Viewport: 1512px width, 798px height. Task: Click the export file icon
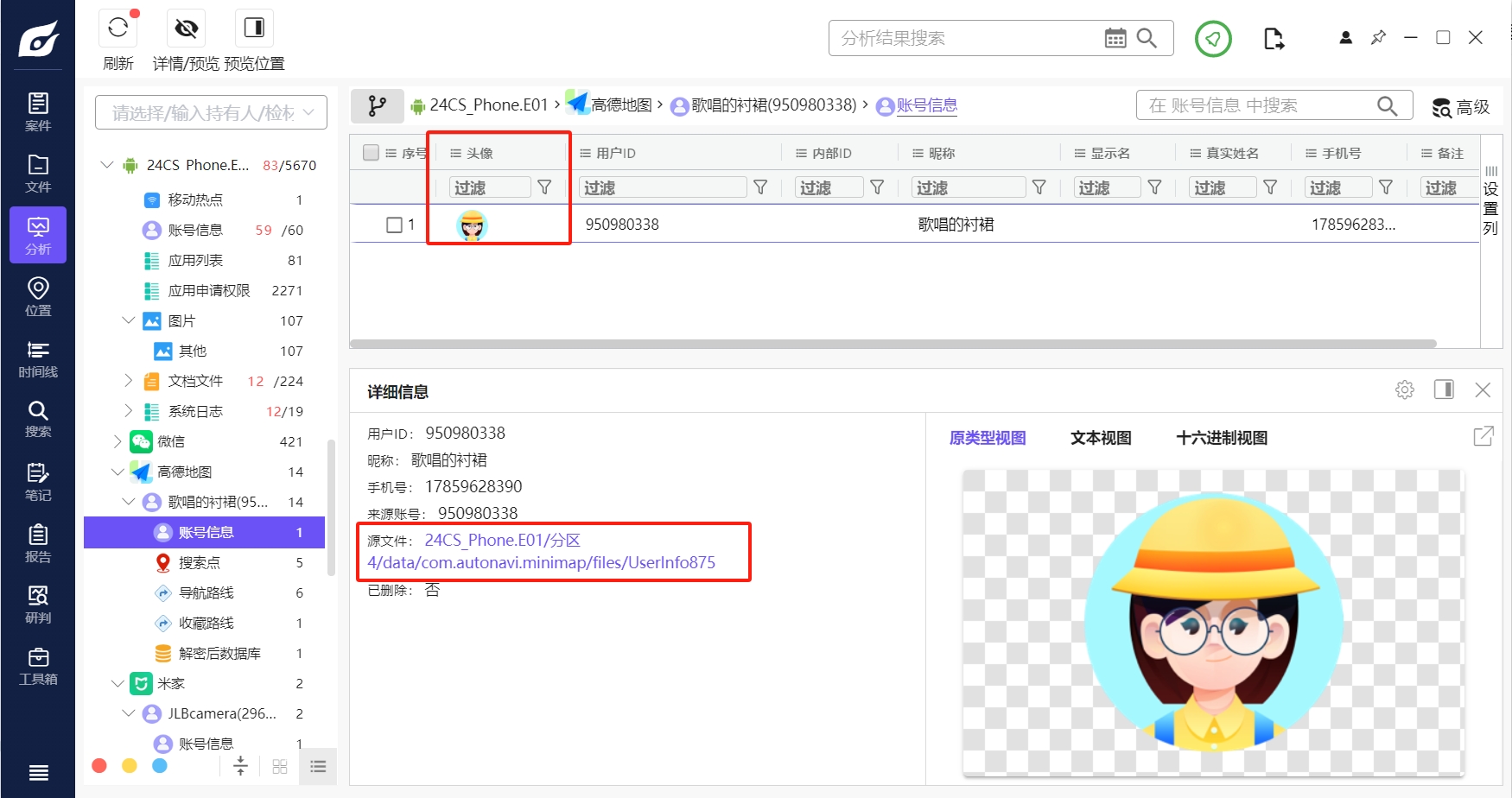tap(1274, 39)
